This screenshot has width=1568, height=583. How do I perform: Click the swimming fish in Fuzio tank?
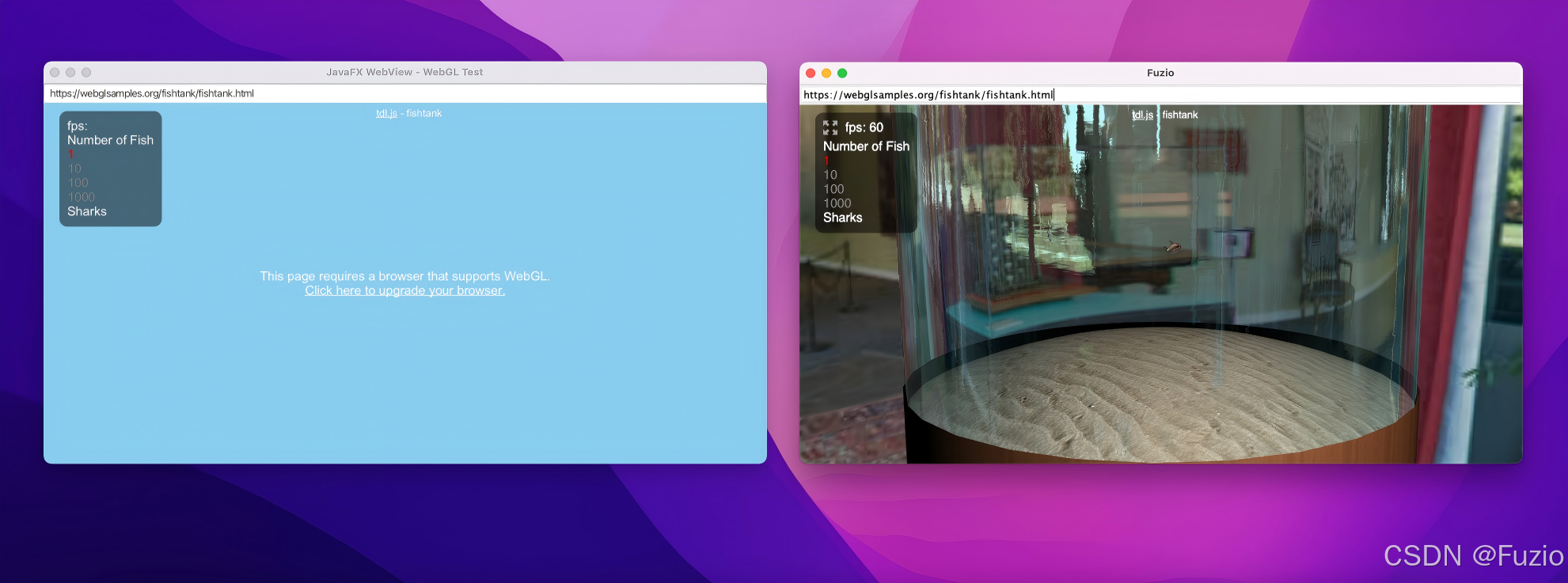[1174, 248]
